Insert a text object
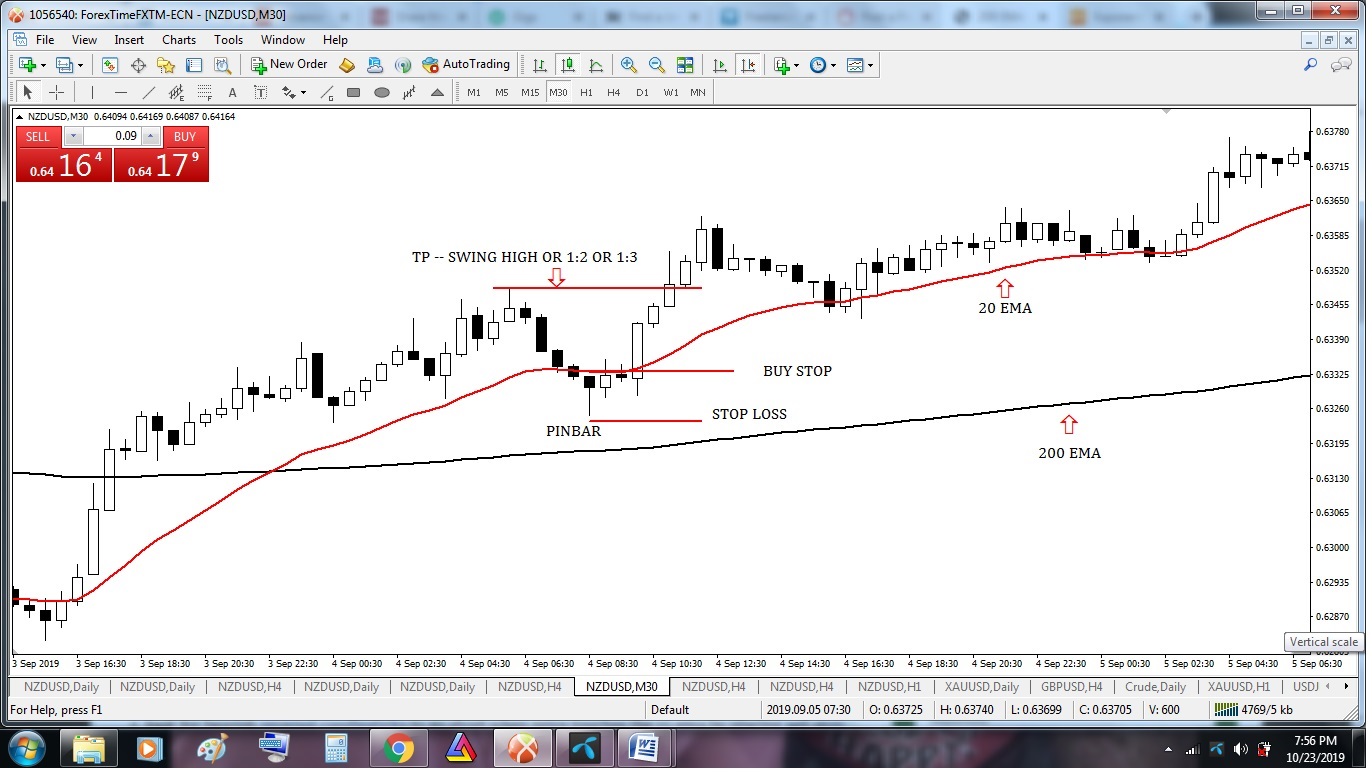Image resolution: width=1372 pixels, height=776 pixels. point(233,92)
